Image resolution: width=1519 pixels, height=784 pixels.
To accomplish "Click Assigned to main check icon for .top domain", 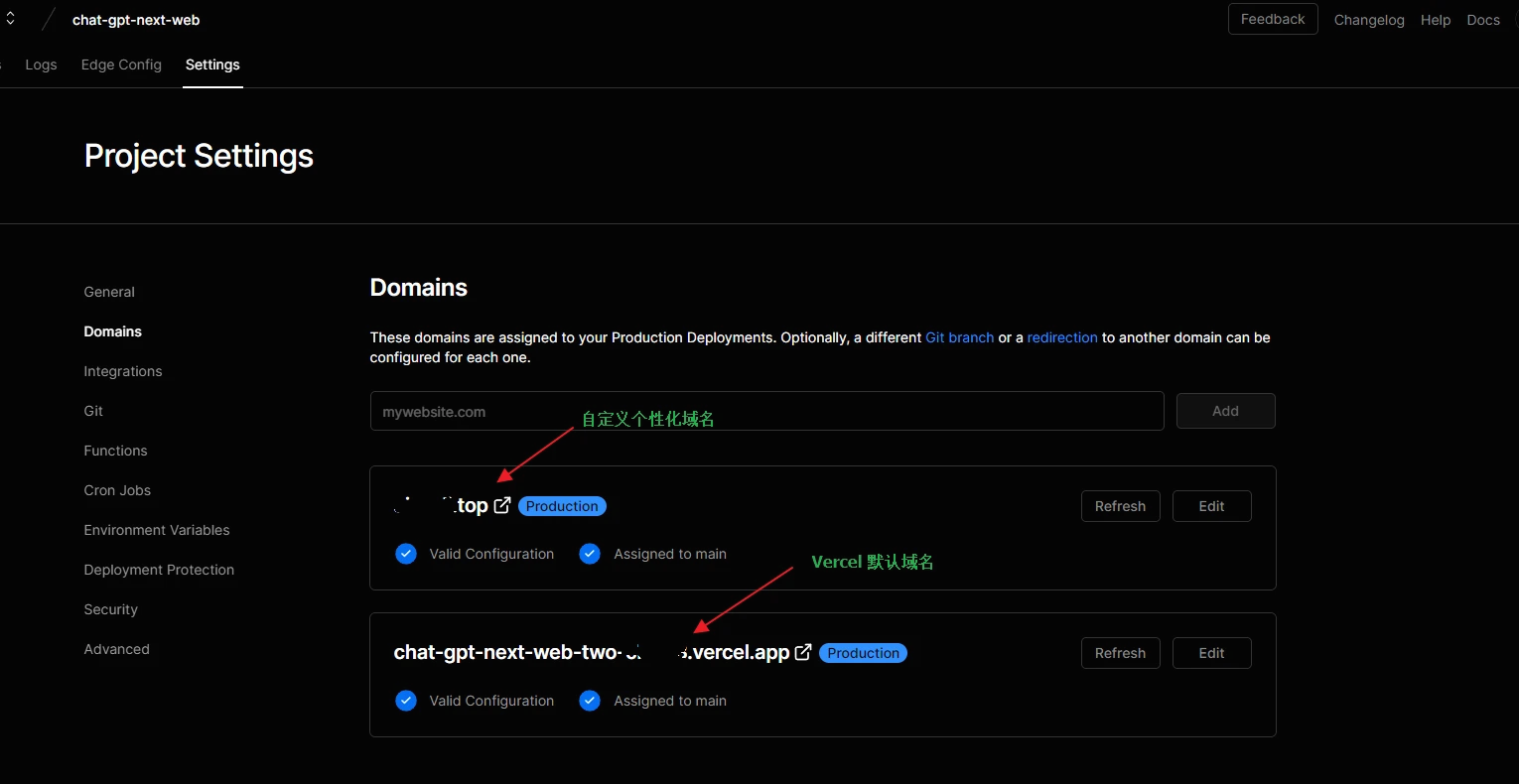I will (590, 554).
